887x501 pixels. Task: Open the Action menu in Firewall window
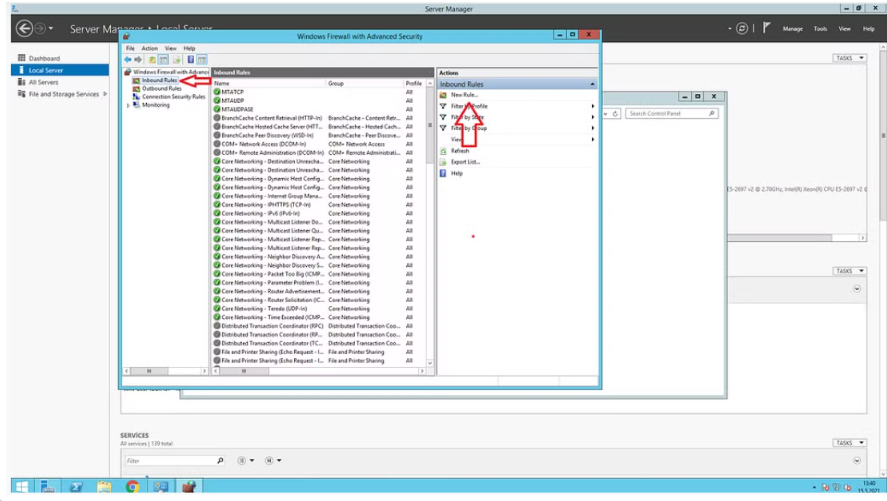[x=149, y=49]
